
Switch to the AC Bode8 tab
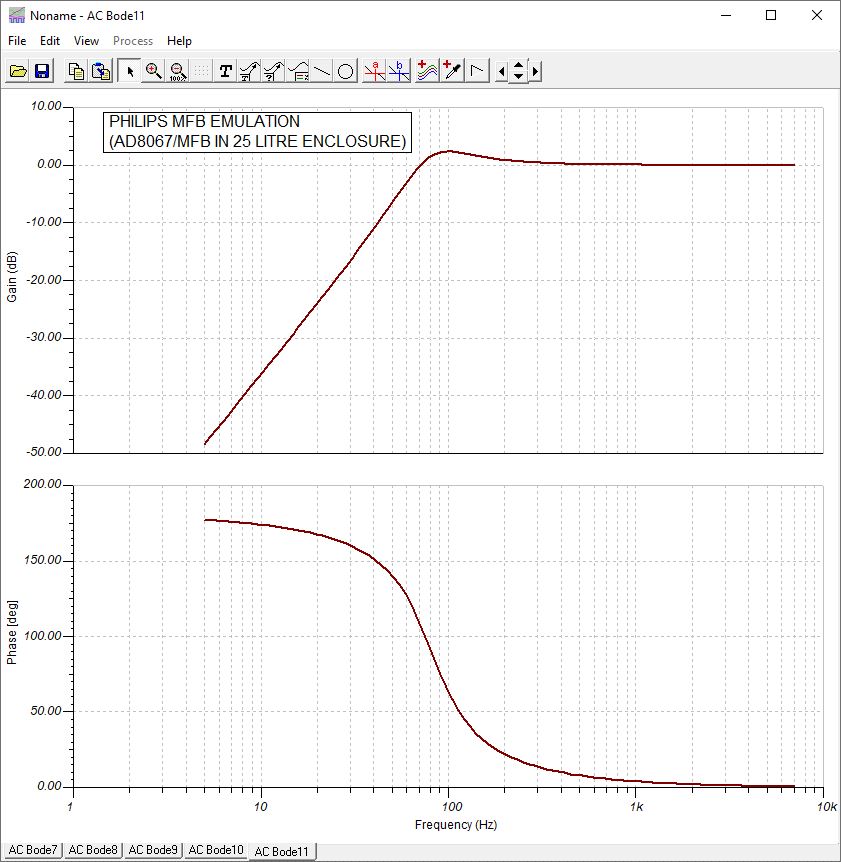93,850
